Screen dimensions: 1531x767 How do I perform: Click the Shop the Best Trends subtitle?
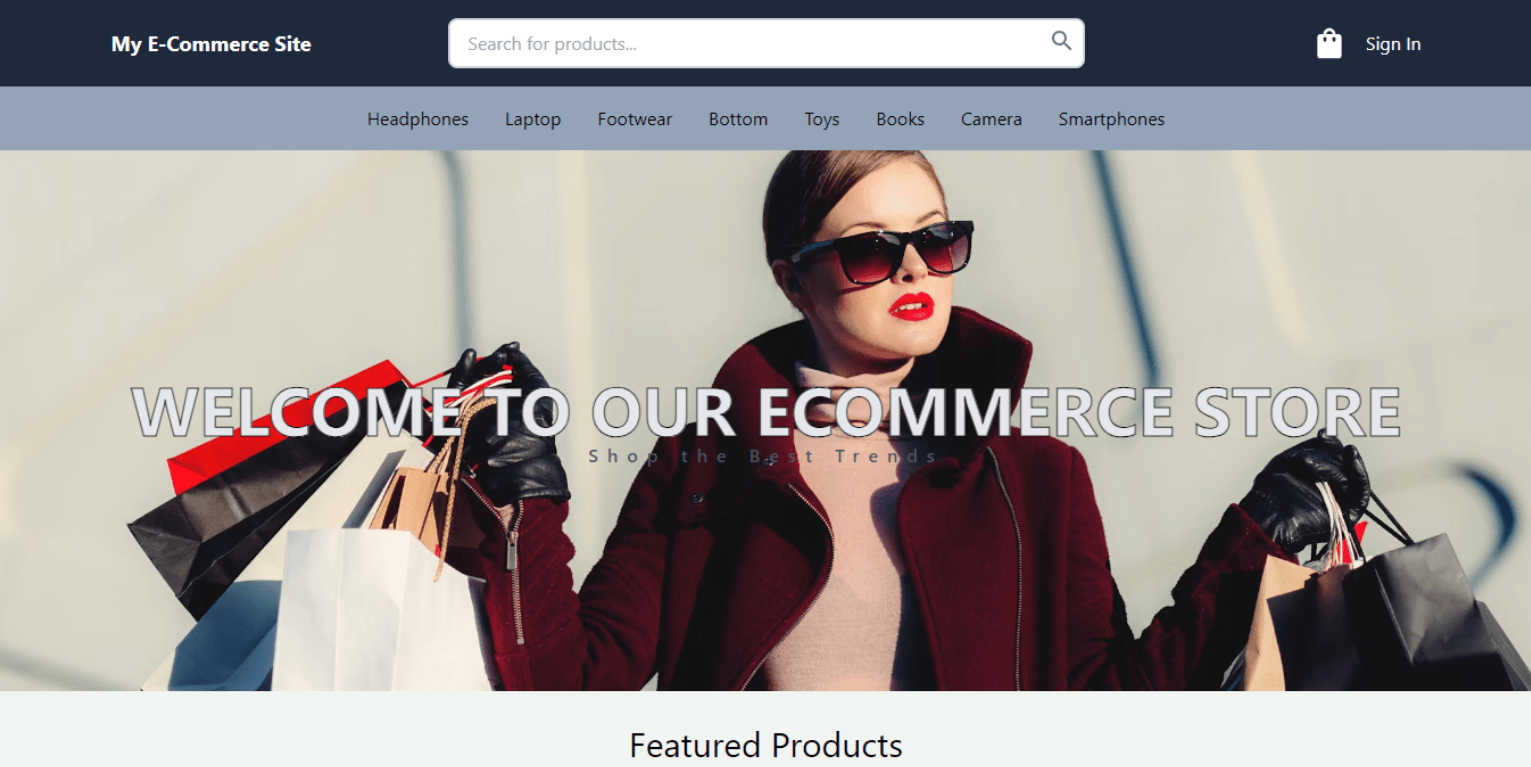click(x=762, y=456)
